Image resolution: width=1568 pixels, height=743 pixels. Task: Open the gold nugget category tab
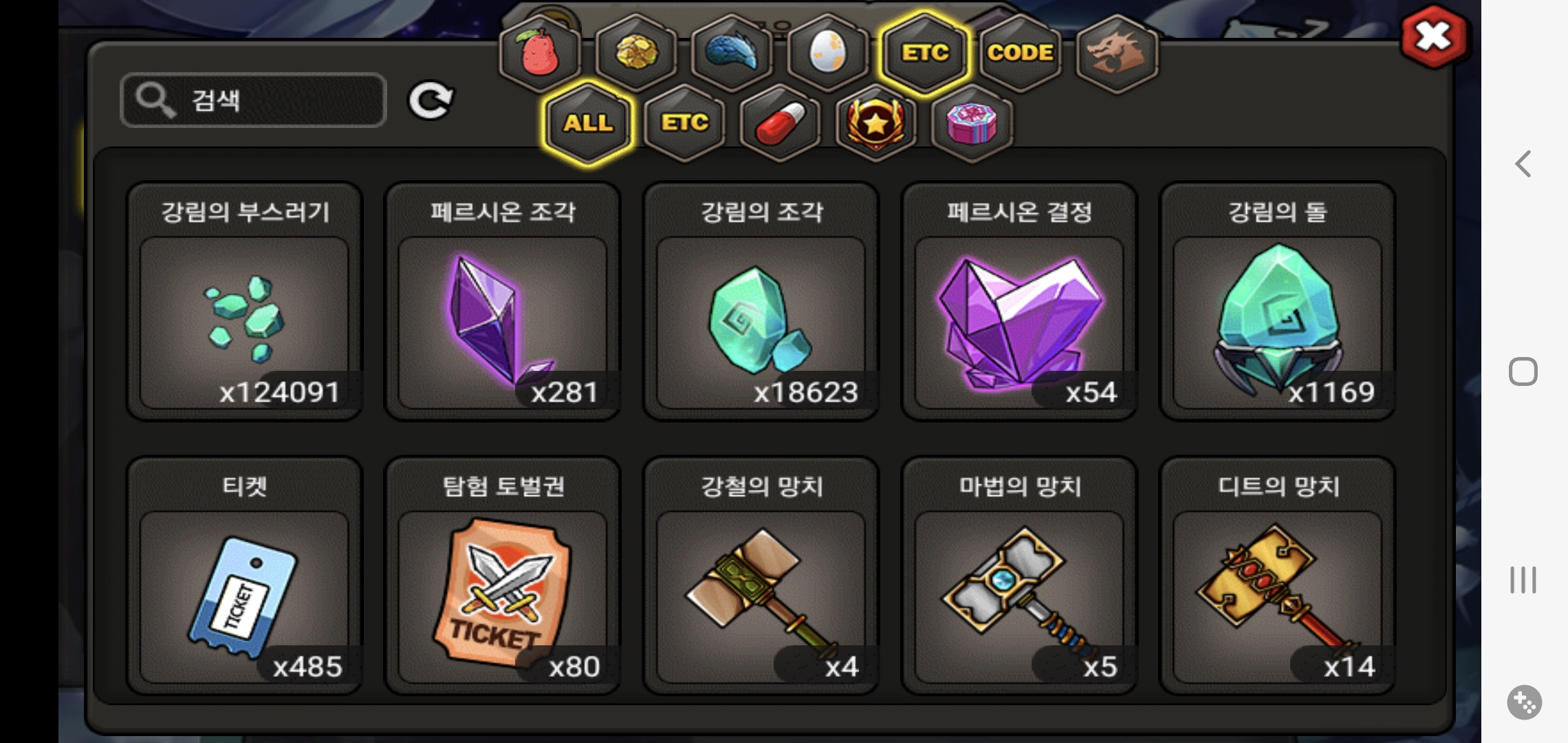[x=636, y=53]
